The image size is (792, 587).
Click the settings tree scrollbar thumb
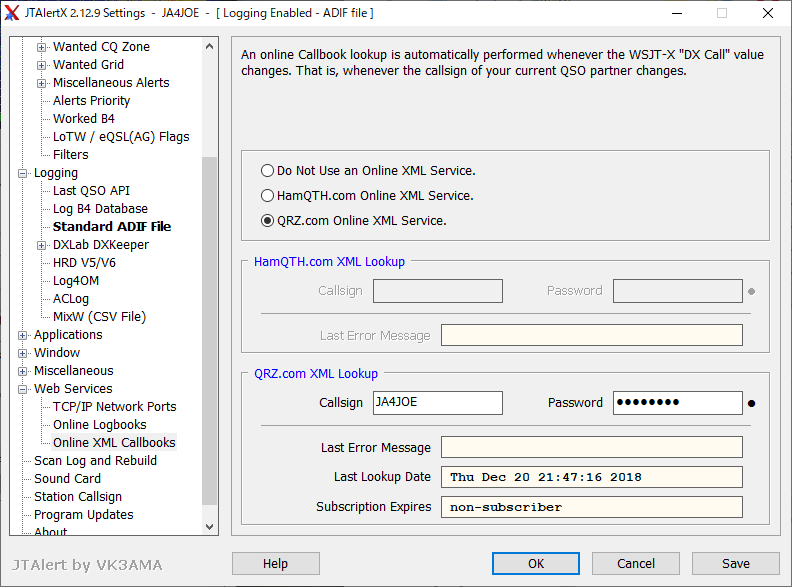210,330
